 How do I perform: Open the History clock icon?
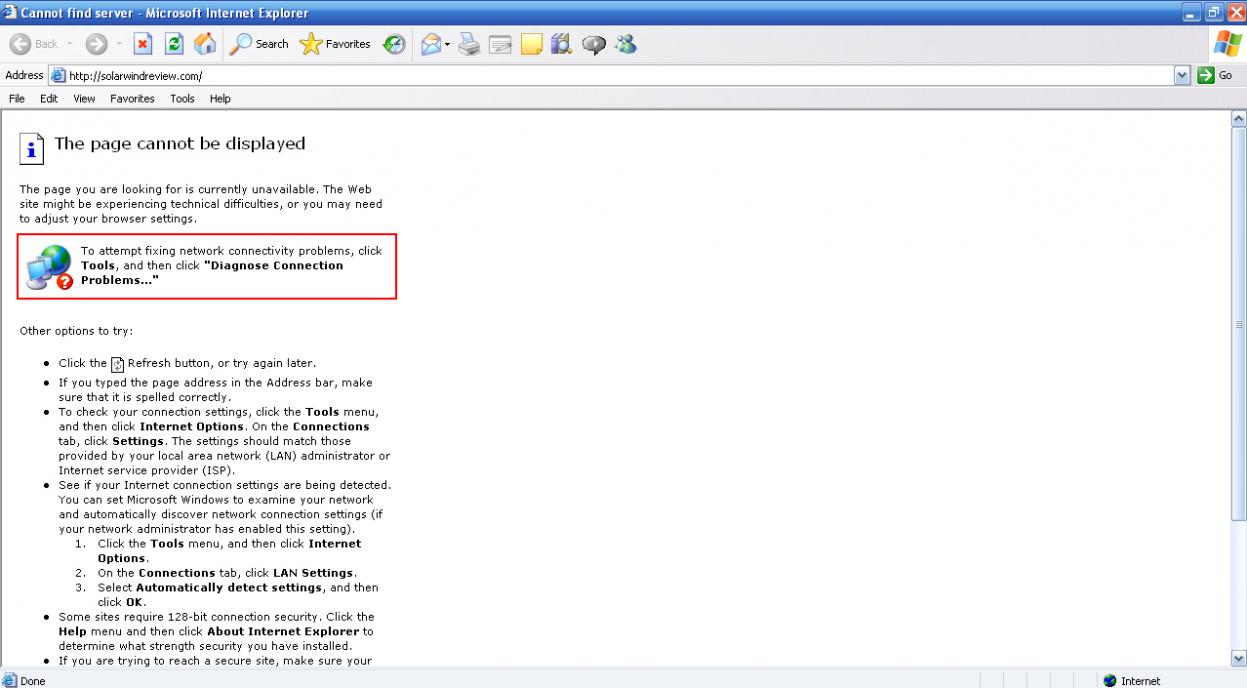[394, 44]
